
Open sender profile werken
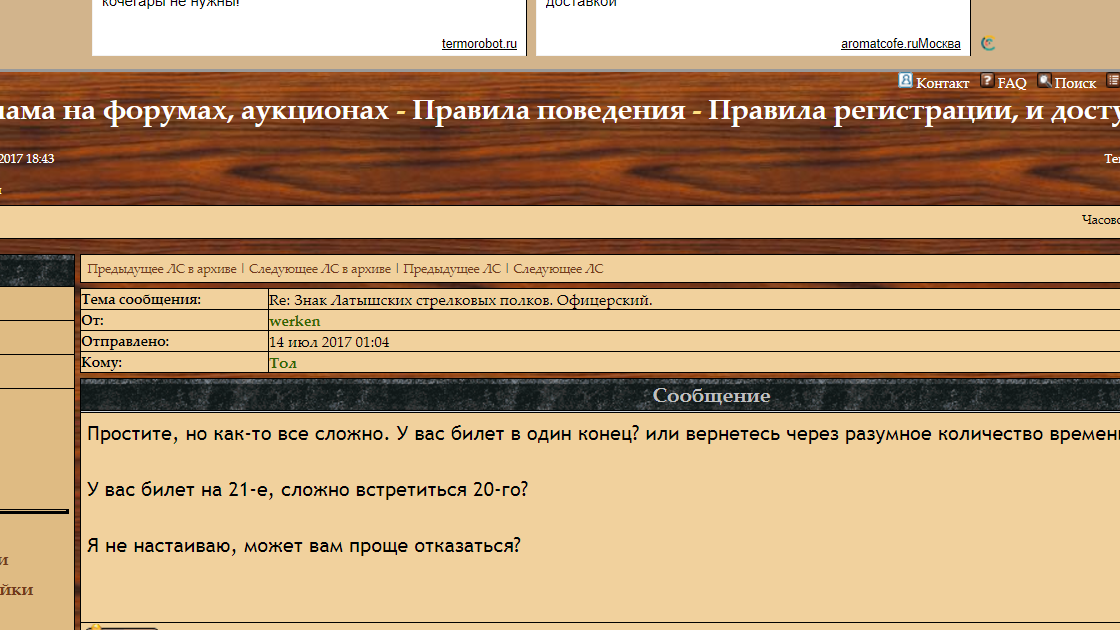[294, 321]
